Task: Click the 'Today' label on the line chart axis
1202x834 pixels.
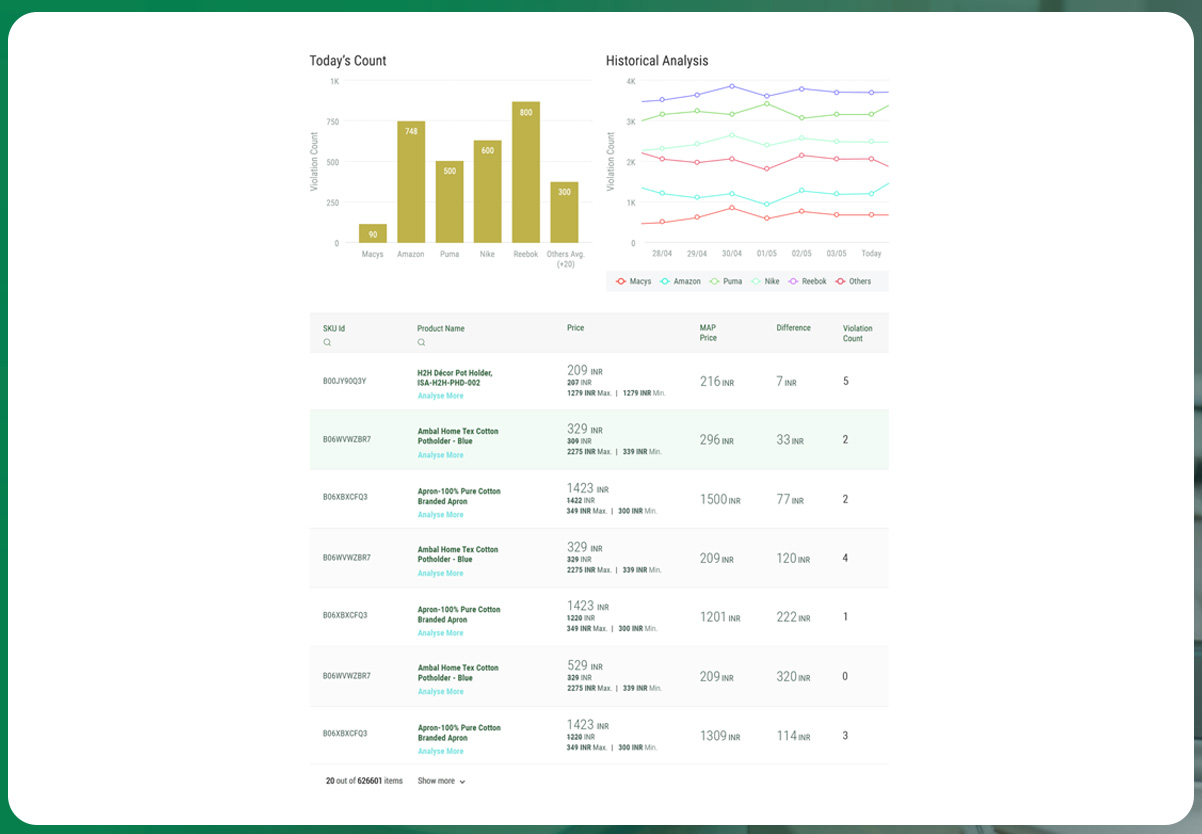Action: coord(871,254)
